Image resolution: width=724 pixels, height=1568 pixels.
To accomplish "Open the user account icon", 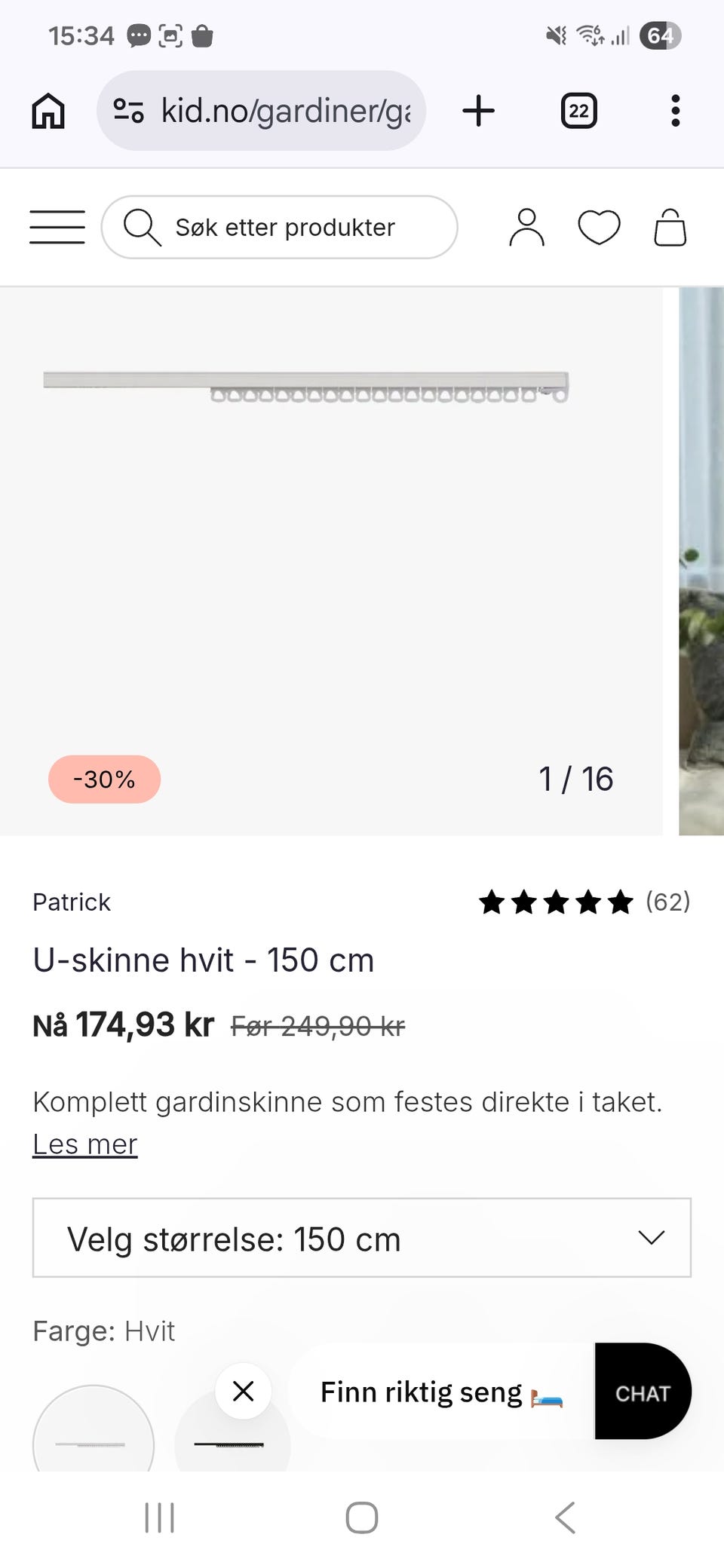I will pos(526,227).
